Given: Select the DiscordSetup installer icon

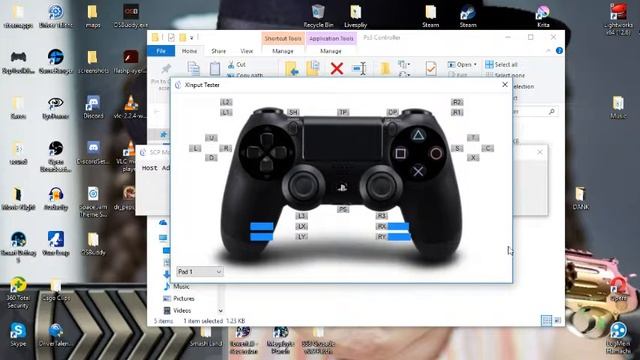Looking at the screenshot, I should tap(93, 153).
